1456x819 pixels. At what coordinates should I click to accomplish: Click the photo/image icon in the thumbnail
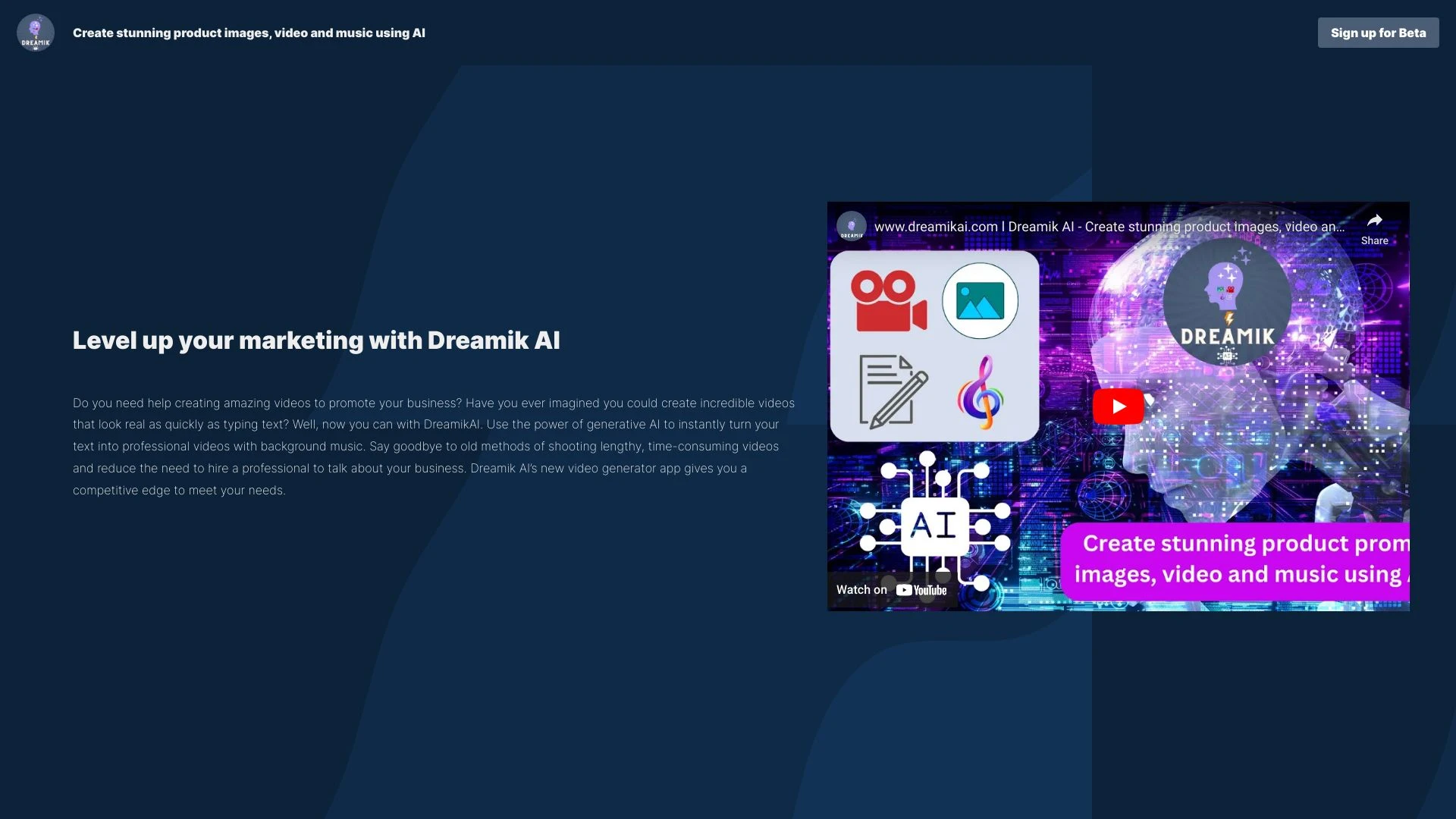tap(980, 300)
